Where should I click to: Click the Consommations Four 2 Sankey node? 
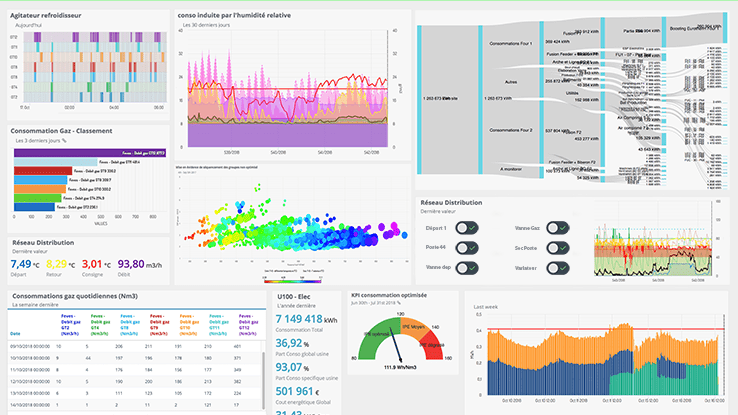coord(511,130)
